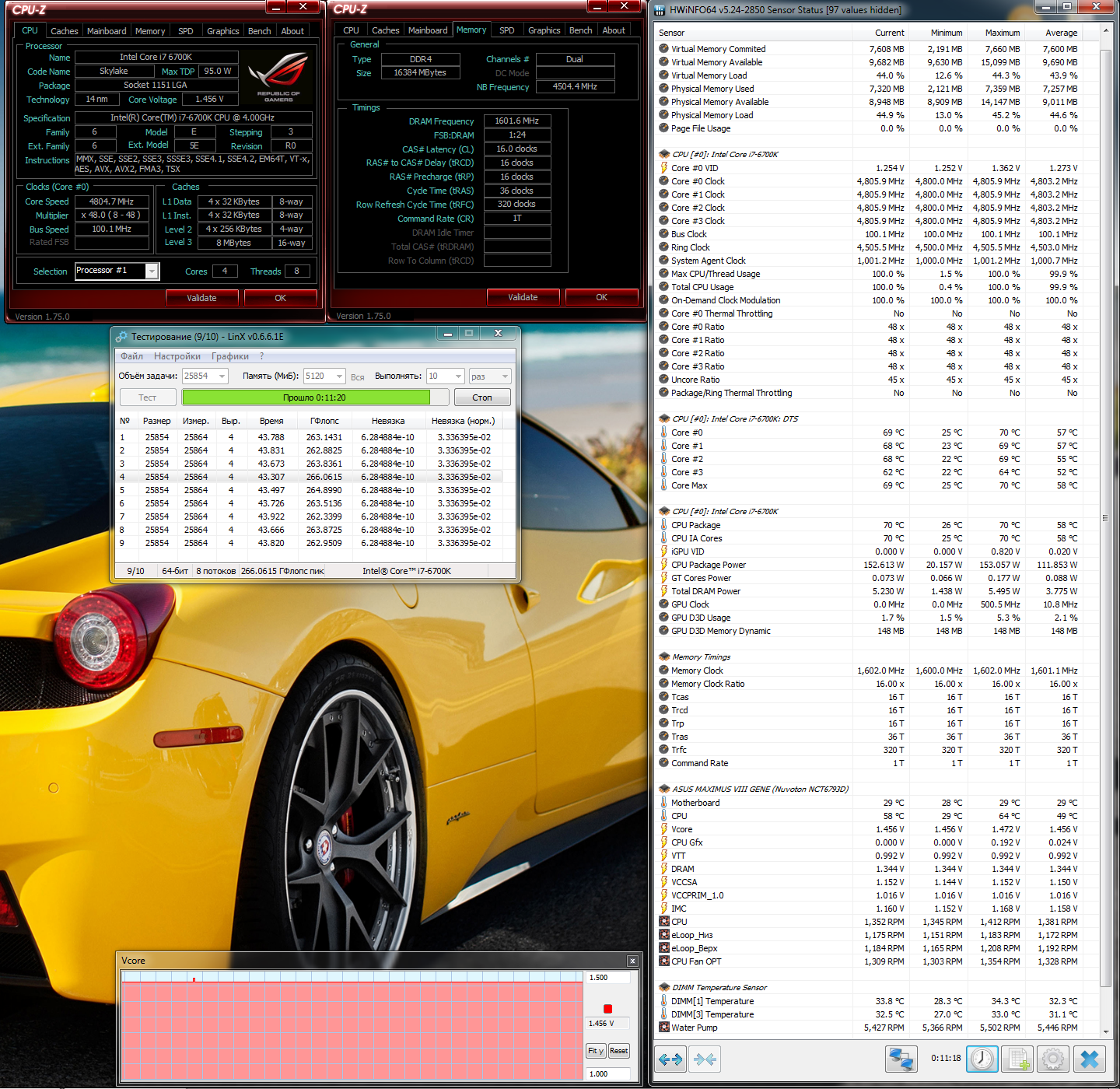Image resolution: width=1120 pixels, height=1089 pixels.
Task: Click the Core #0 VID lightning icon
Action: click(663, 168)
